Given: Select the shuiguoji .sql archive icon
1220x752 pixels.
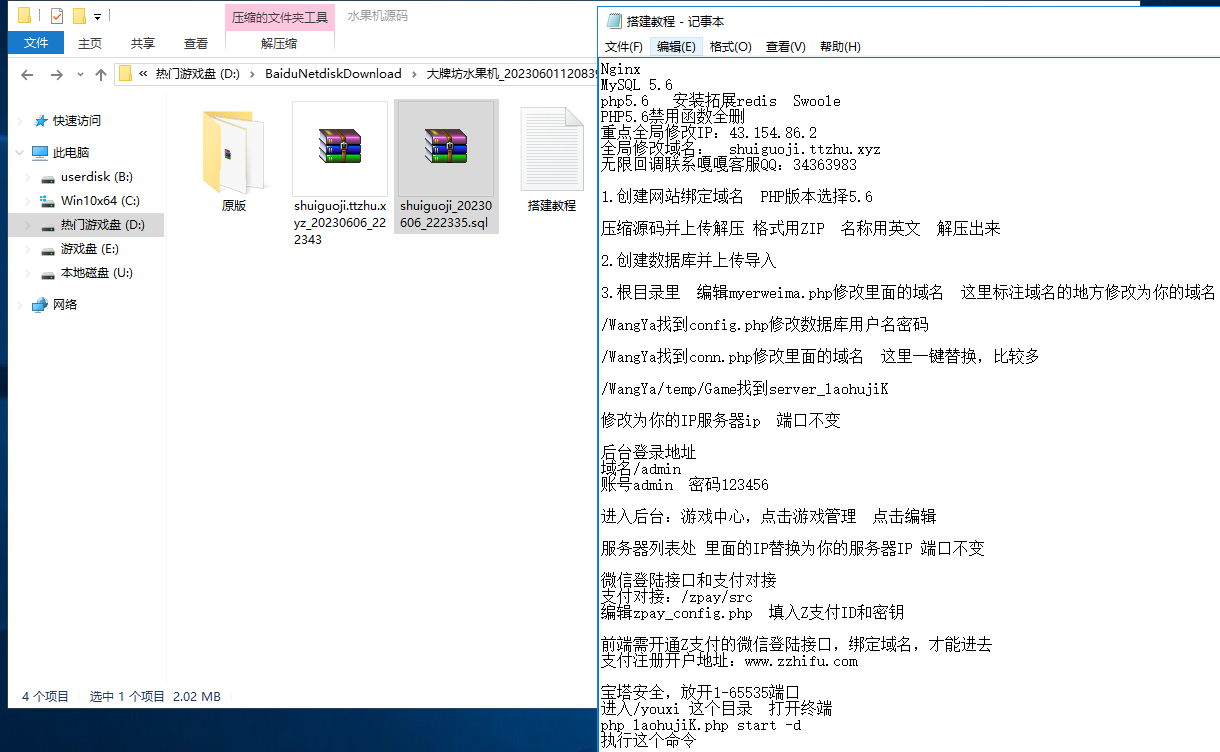Looking at the screenshot, I should pos(446,146).
